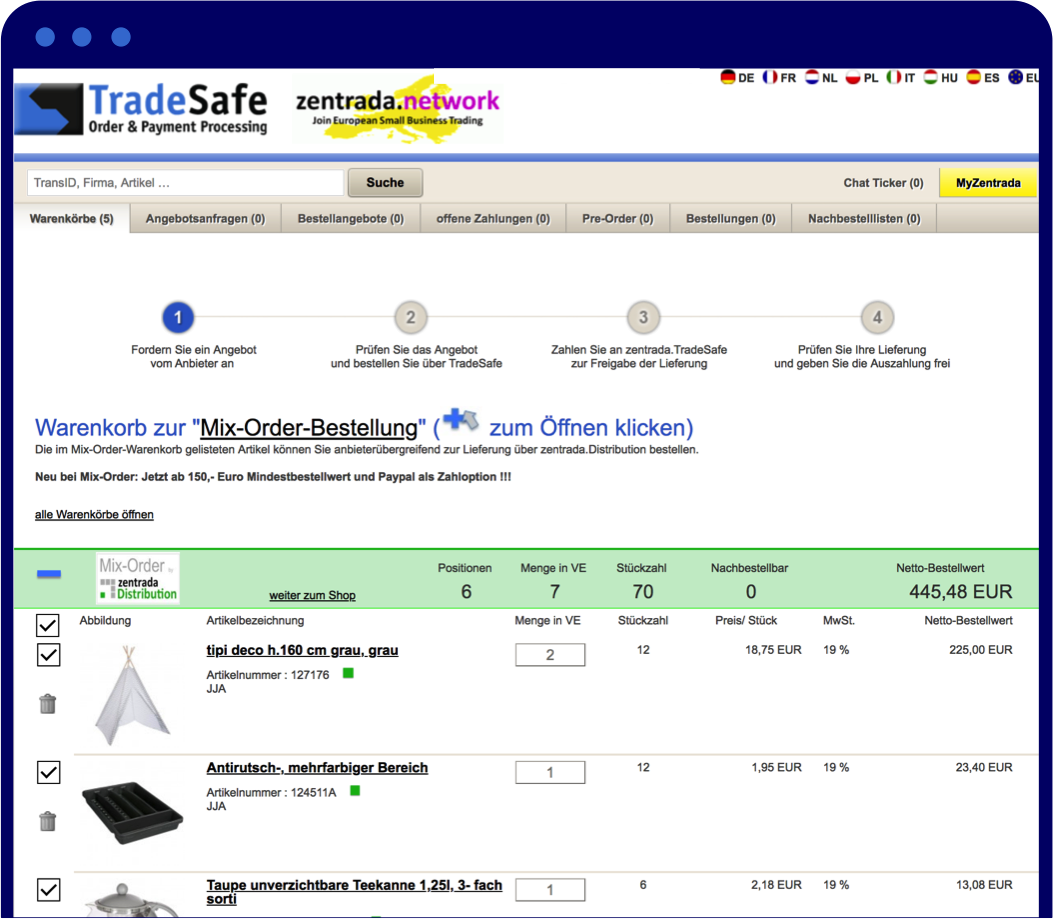The height and width of the screenshot is (919, 1053).
Task: Click the tipi tent product thumbnail
Action: click(x=132, y=695)
